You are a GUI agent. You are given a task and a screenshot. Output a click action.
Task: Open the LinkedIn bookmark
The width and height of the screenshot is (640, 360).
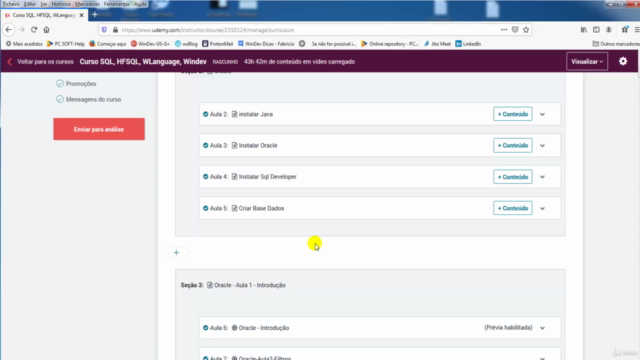coord(468,44)
